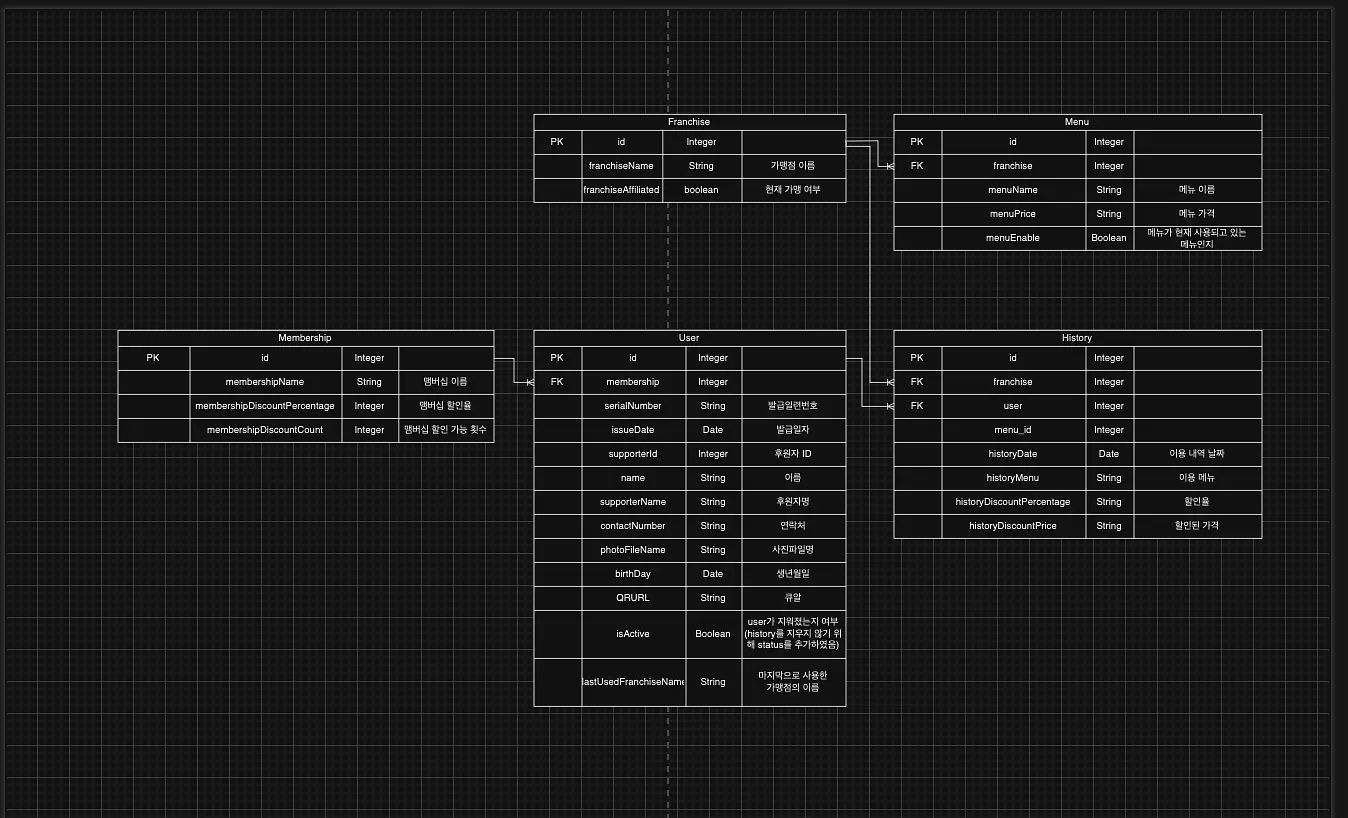
Task: Click the franchiseAffiliated field cell
Action: 621,190
